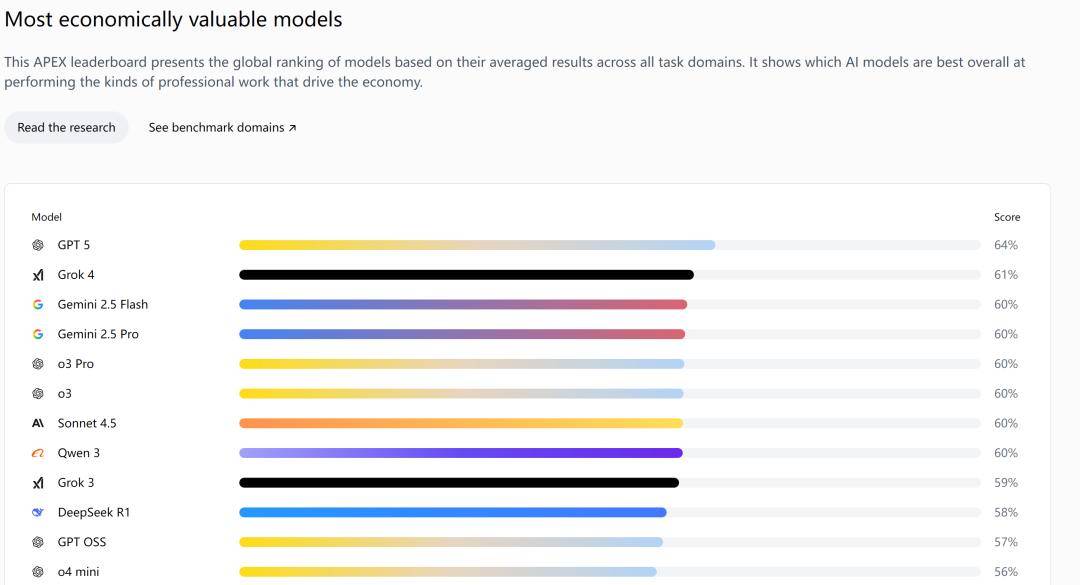Click the Google logo beside Gemini 2.5 Flash

(x=38, y=305)
